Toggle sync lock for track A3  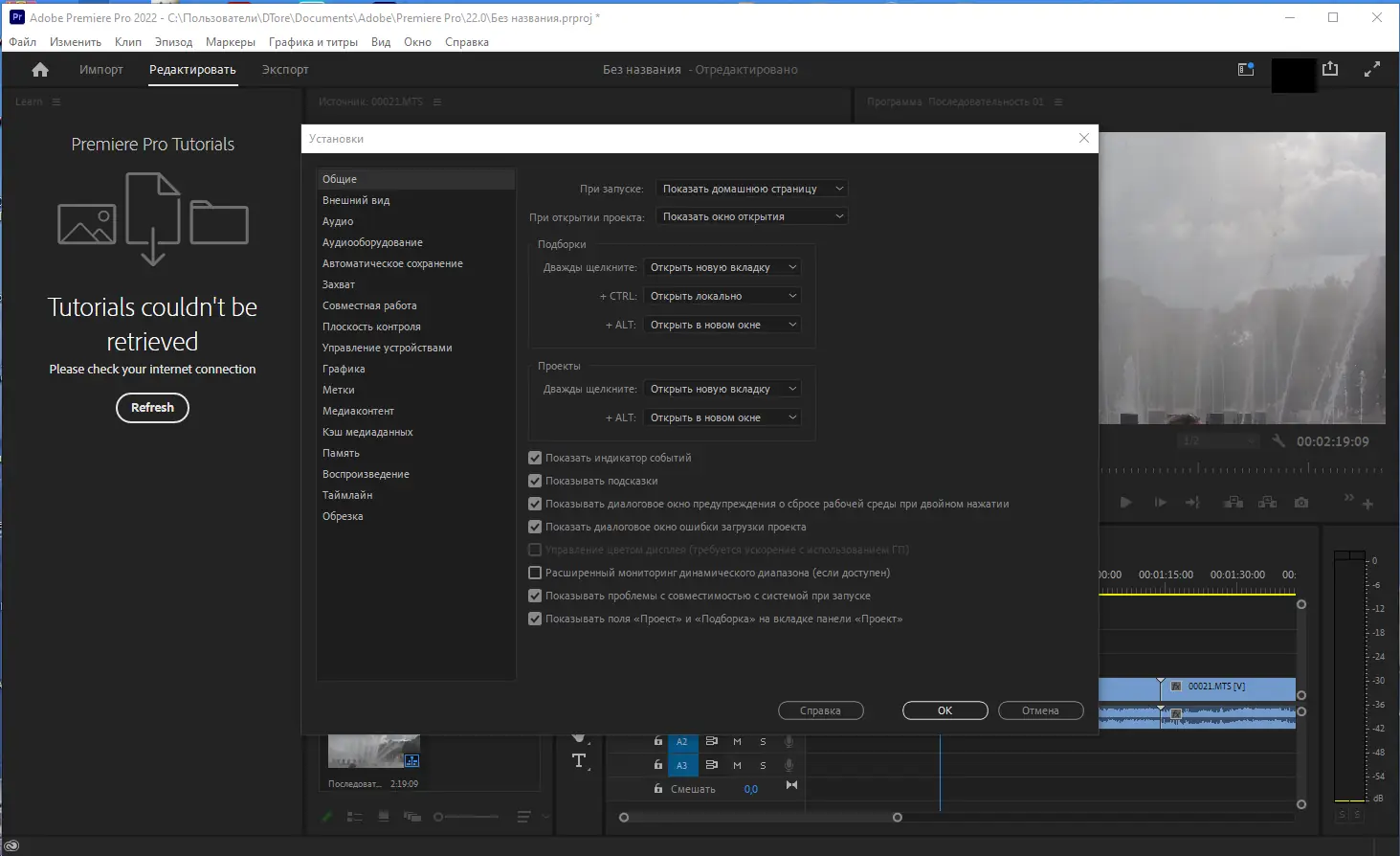click(712, 765)
